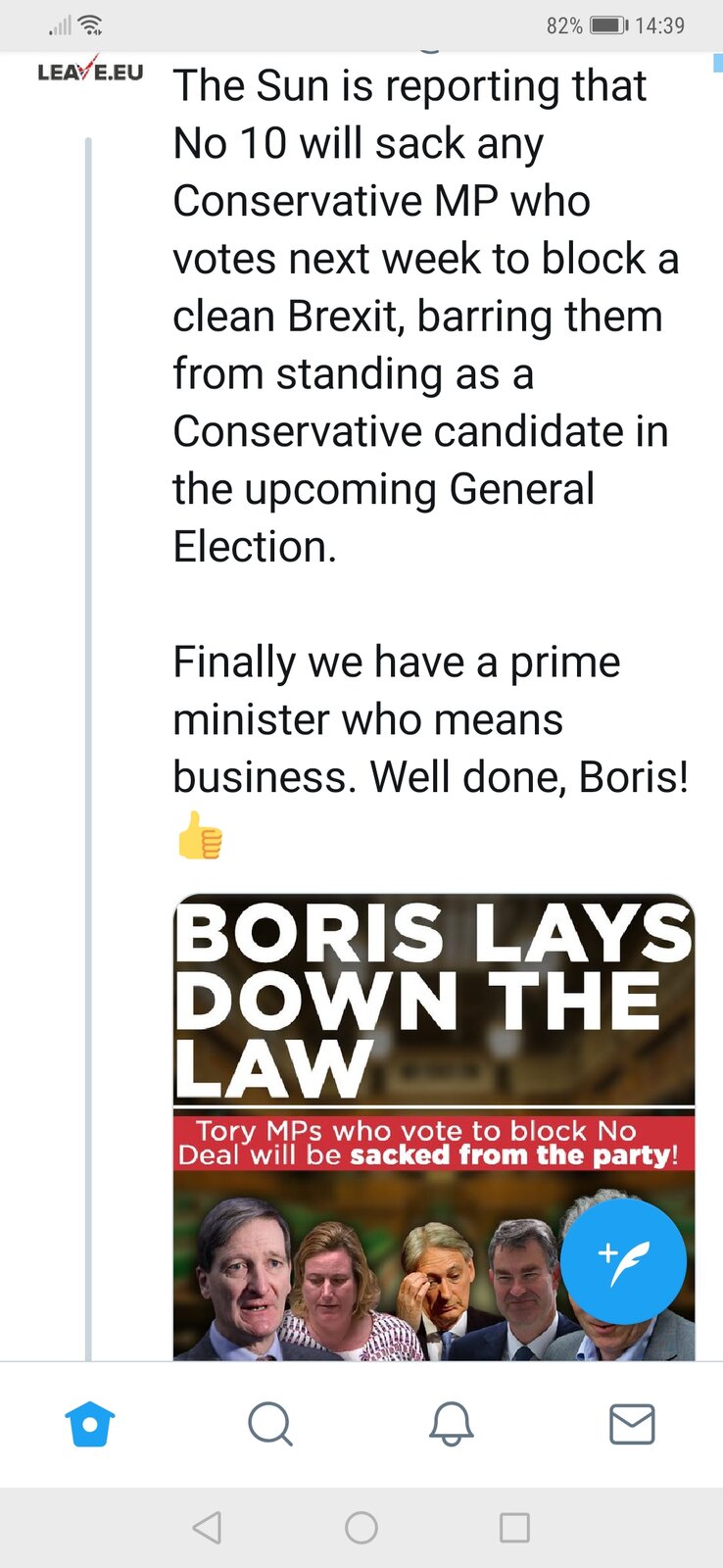723x1568 pixels.
Task: Tap the battery status indicator
Action: click(x=609, y=25)
